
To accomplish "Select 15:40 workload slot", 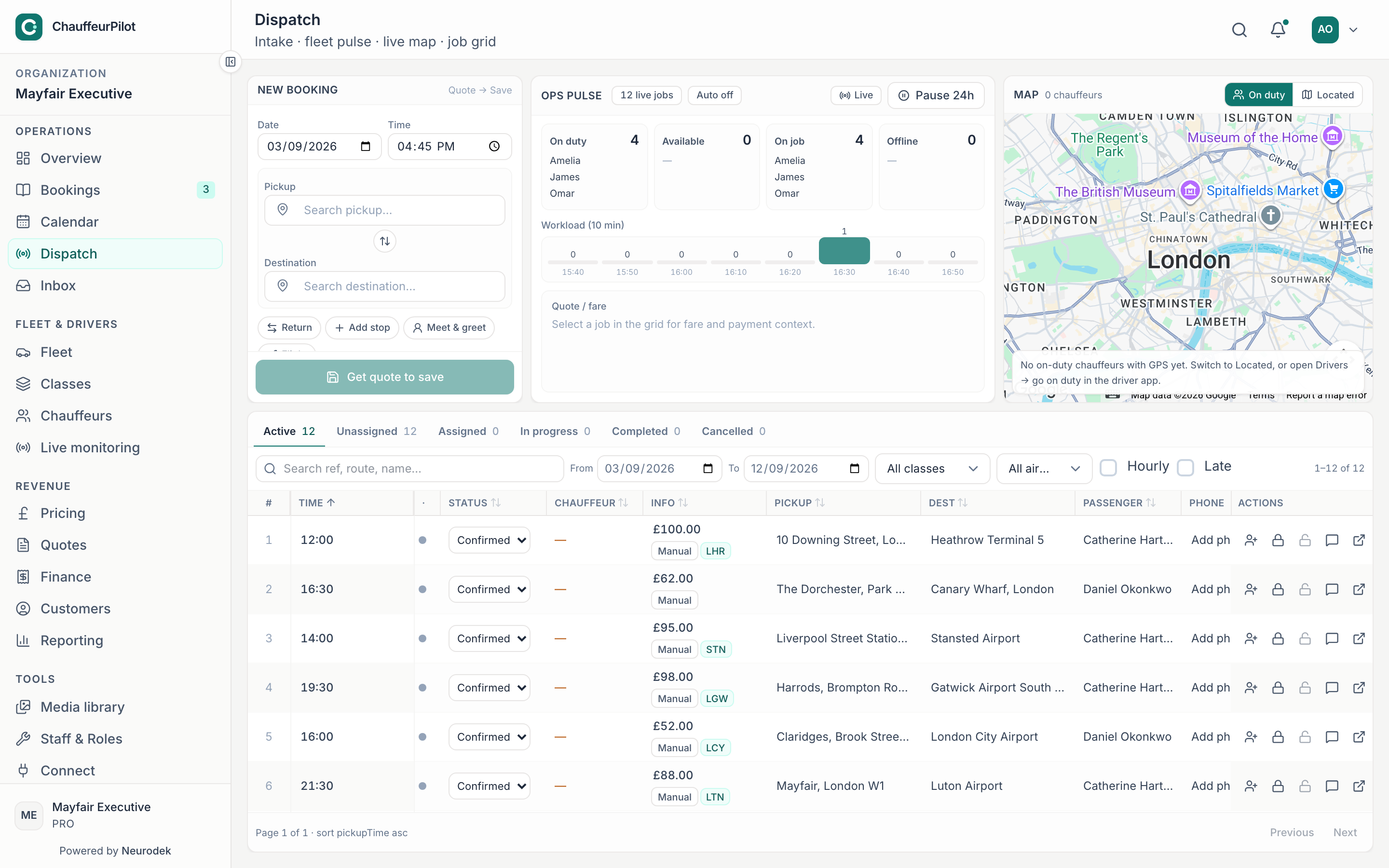I will (x=573, y=262).
